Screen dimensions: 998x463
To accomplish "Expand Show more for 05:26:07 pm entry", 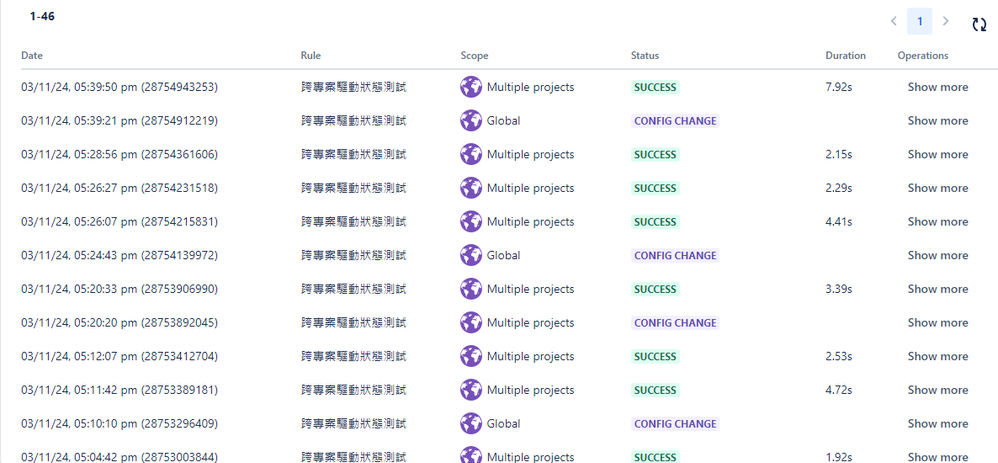I will [938, 222].
